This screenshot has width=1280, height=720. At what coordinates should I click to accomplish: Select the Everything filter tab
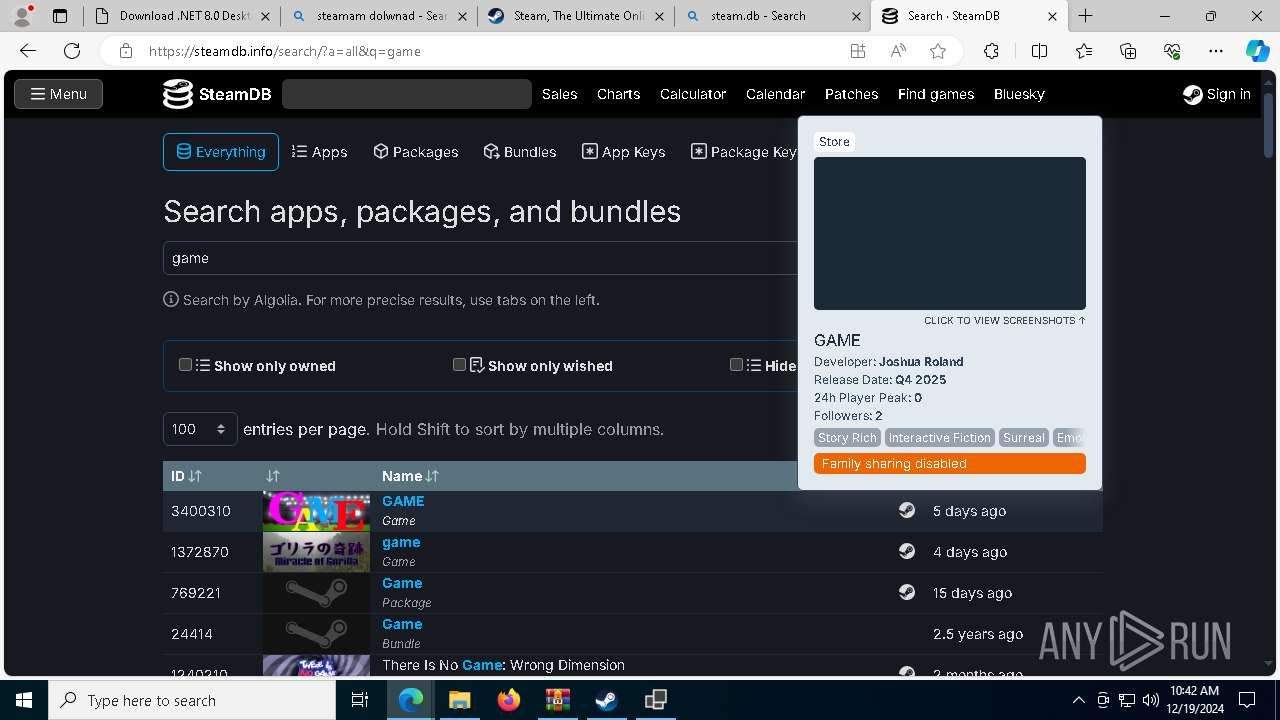tap(221, 152)
